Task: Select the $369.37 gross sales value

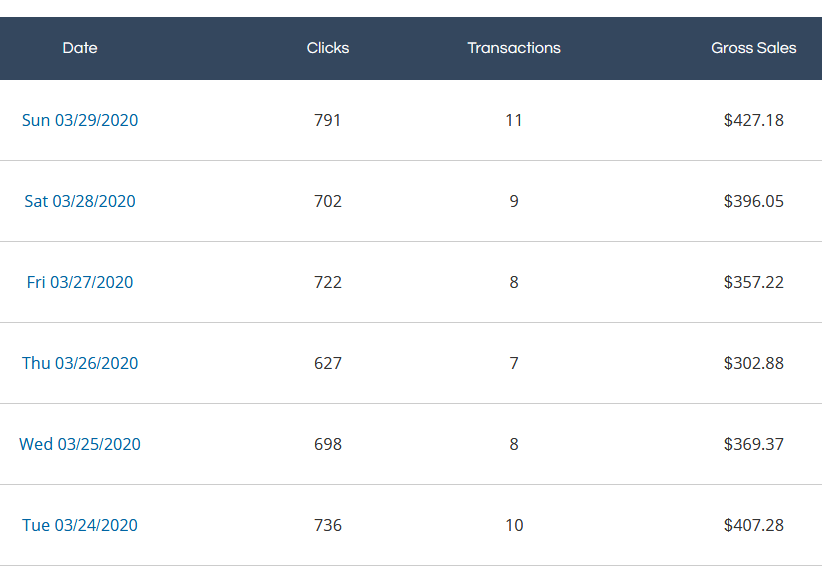Action: pyautogui.click(x=753, y=444)
